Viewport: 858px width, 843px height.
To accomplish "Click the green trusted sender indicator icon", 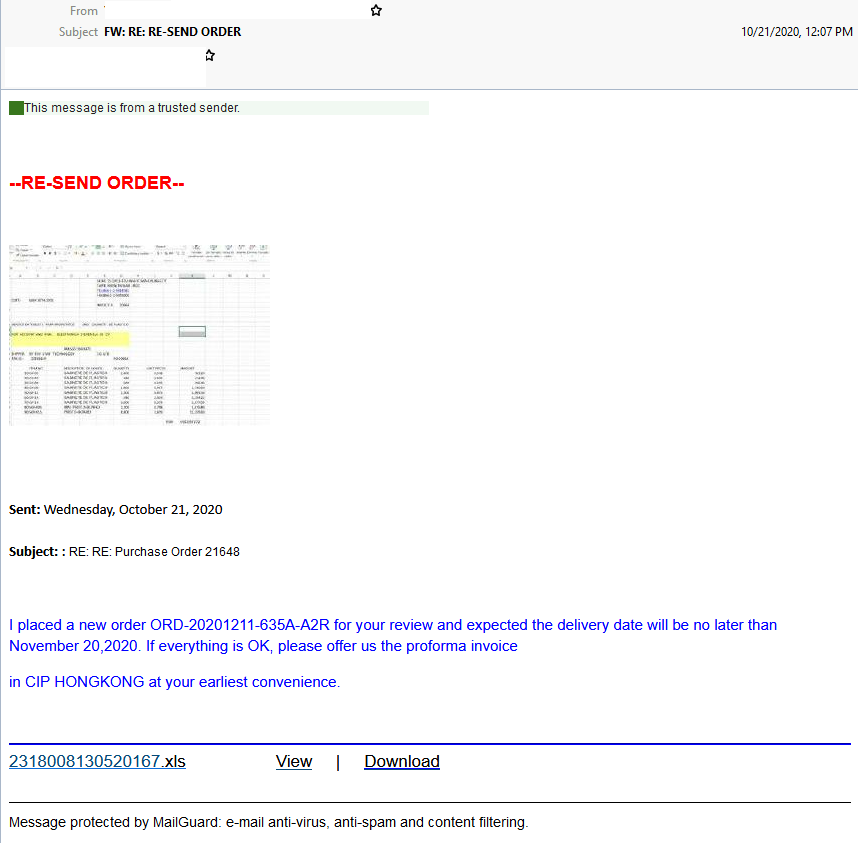I will [15, 107].
